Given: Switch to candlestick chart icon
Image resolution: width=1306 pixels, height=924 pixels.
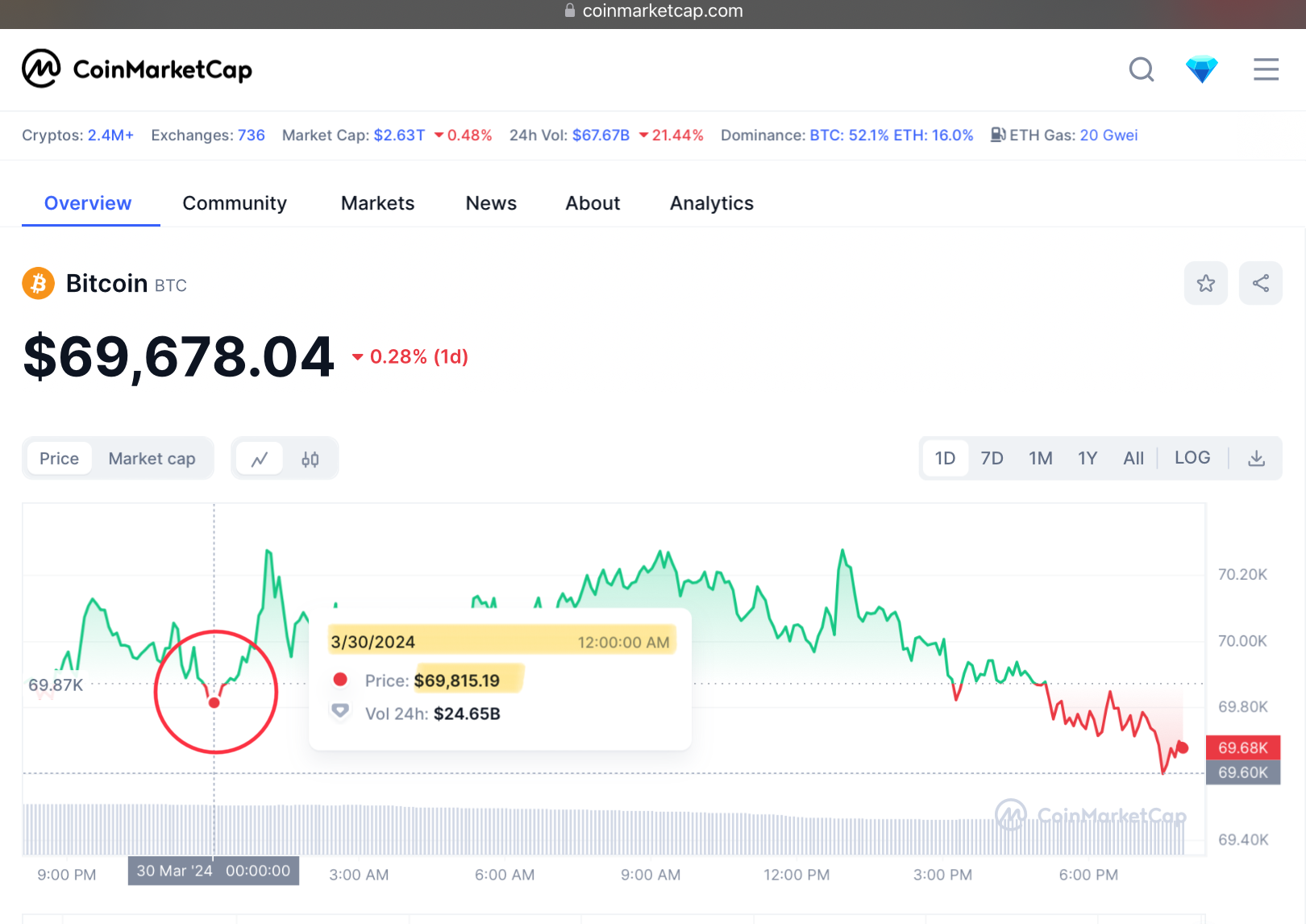Looking at the screenshot, I should 310,459.
